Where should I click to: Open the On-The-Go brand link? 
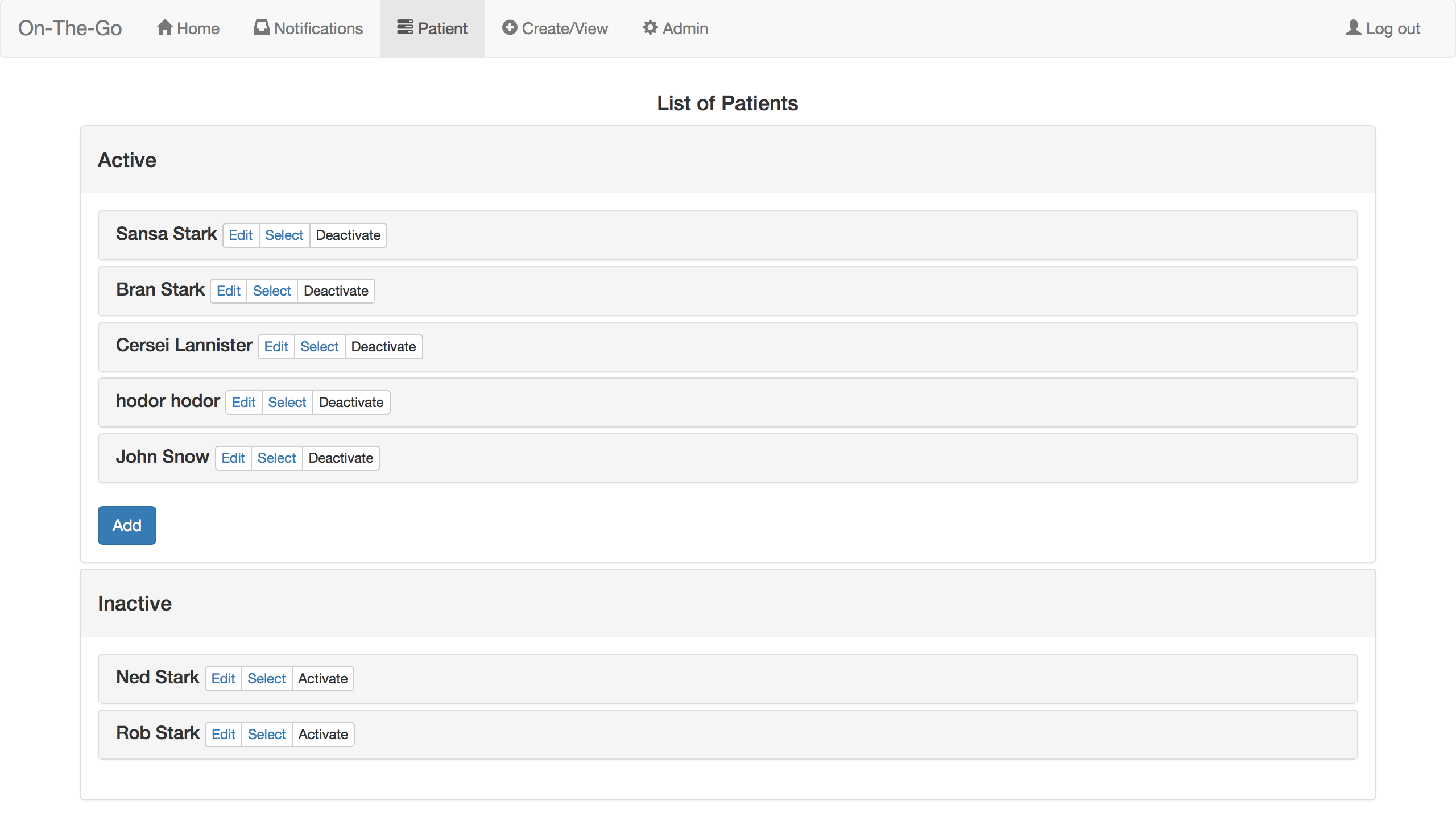pos(69,28)
